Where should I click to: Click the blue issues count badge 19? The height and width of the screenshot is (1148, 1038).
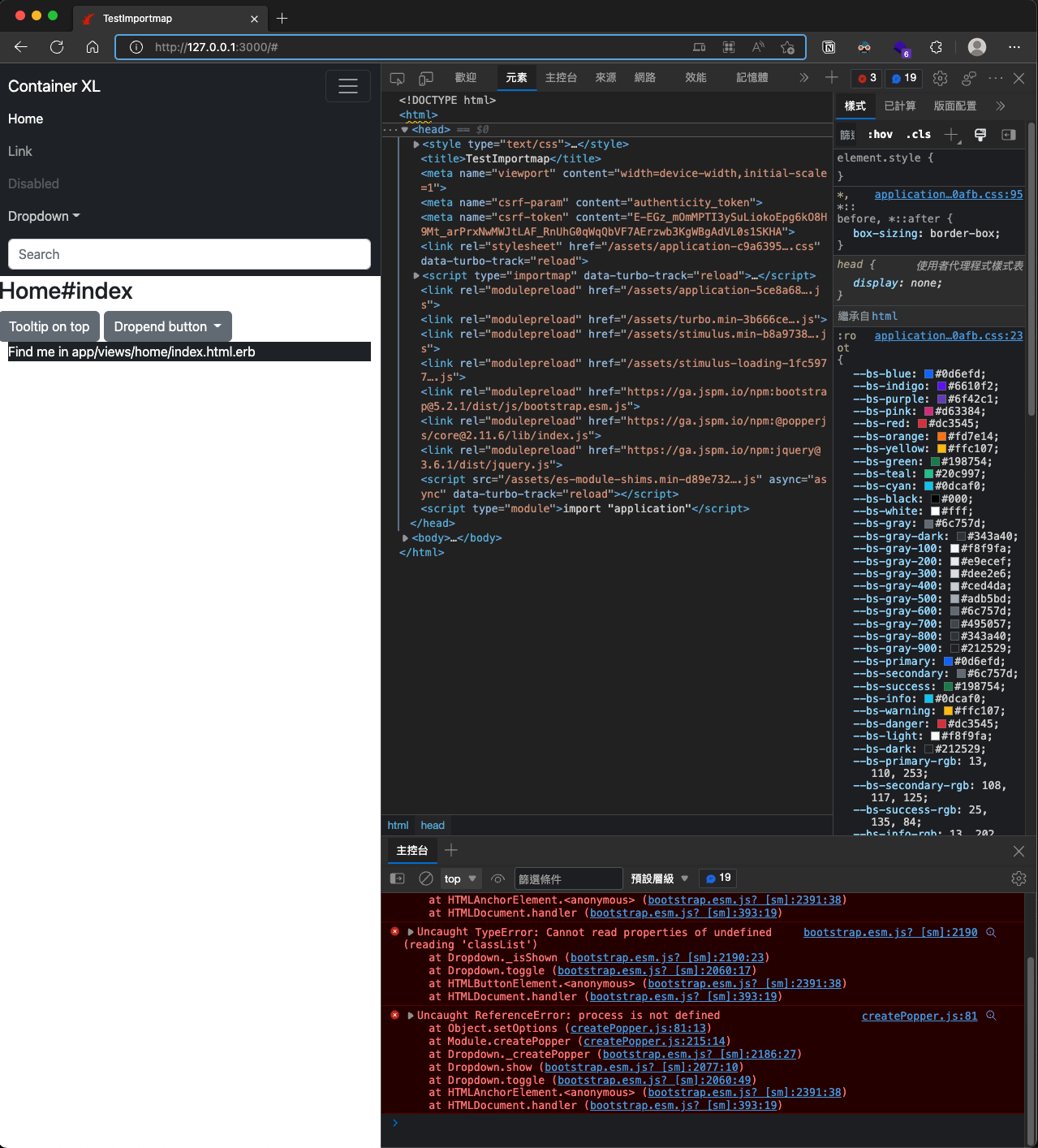click(x=903, y=78)
